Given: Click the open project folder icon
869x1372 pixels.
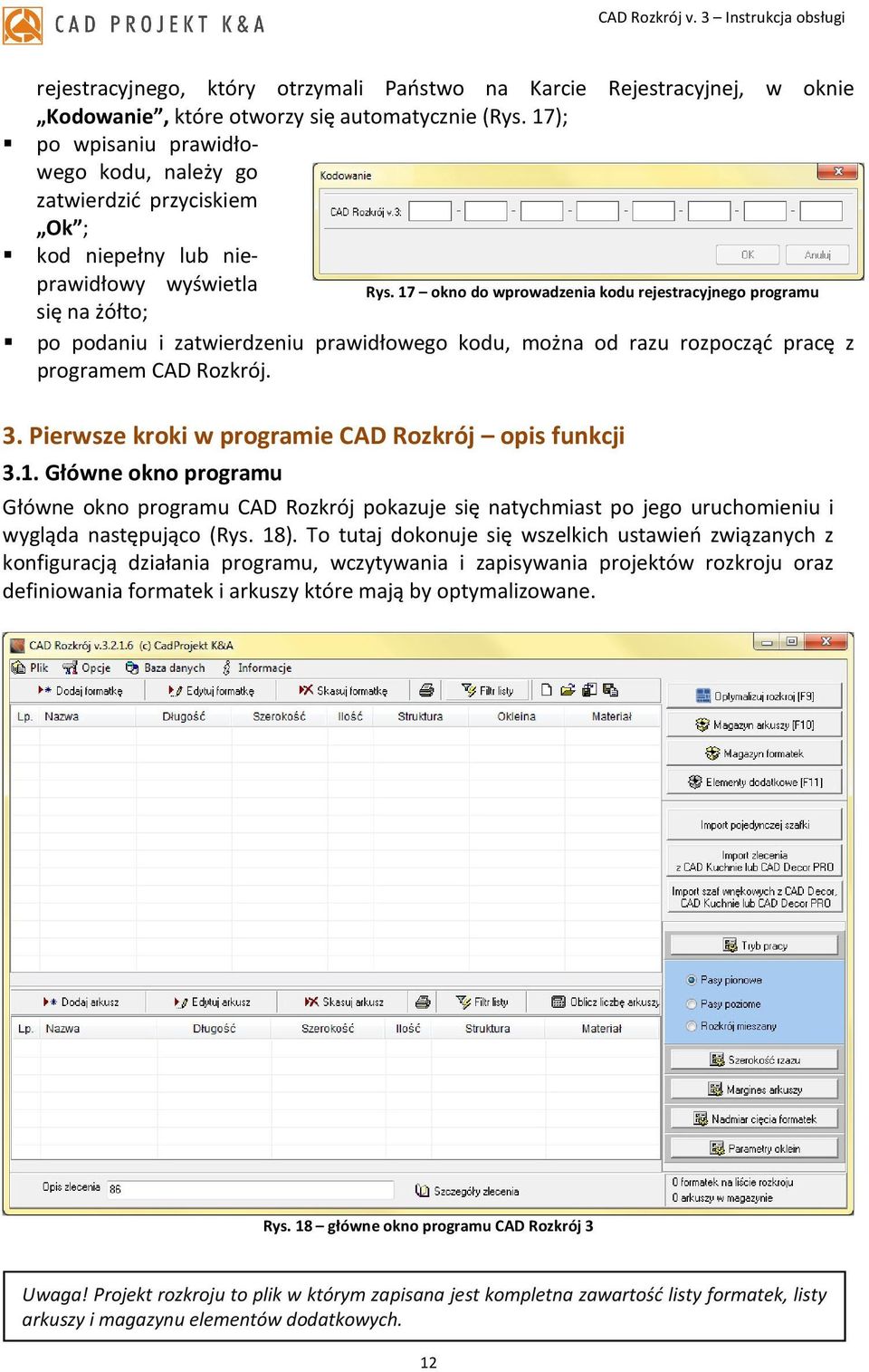Looking at the screenshot, I should pyautogui.click(x=568, y=690).
